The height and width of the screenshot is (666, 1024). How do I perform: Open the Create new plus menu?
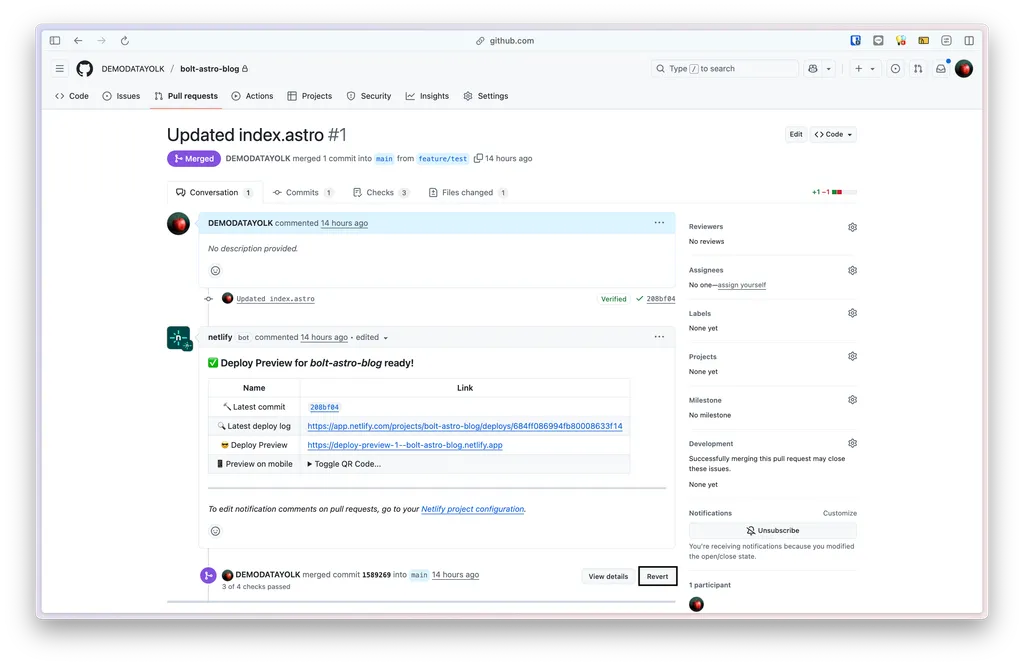(x=865, y=69)
